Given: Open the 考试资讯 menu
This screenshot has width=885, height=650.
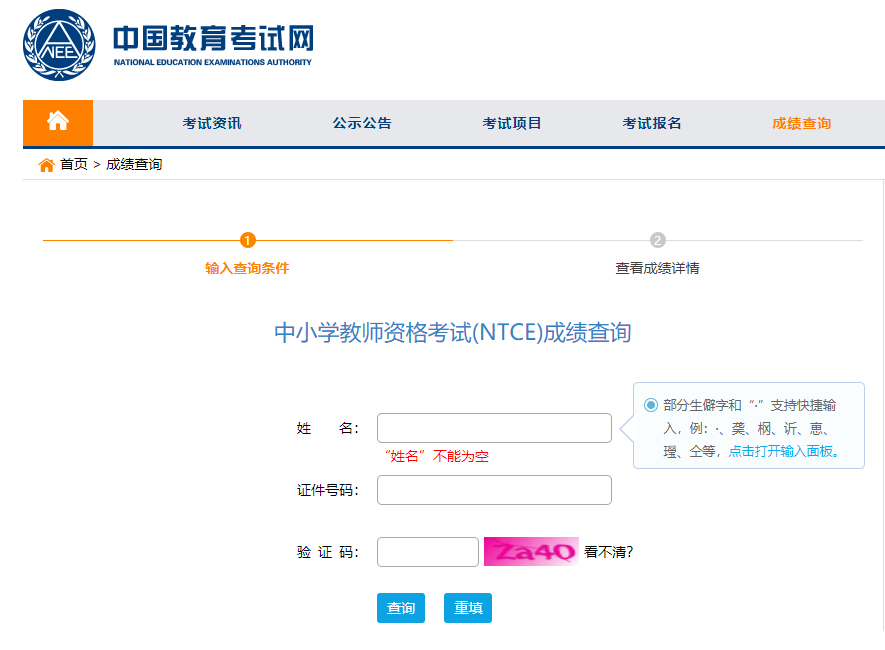Looking at the screenshot, I should tap(212, 124).
